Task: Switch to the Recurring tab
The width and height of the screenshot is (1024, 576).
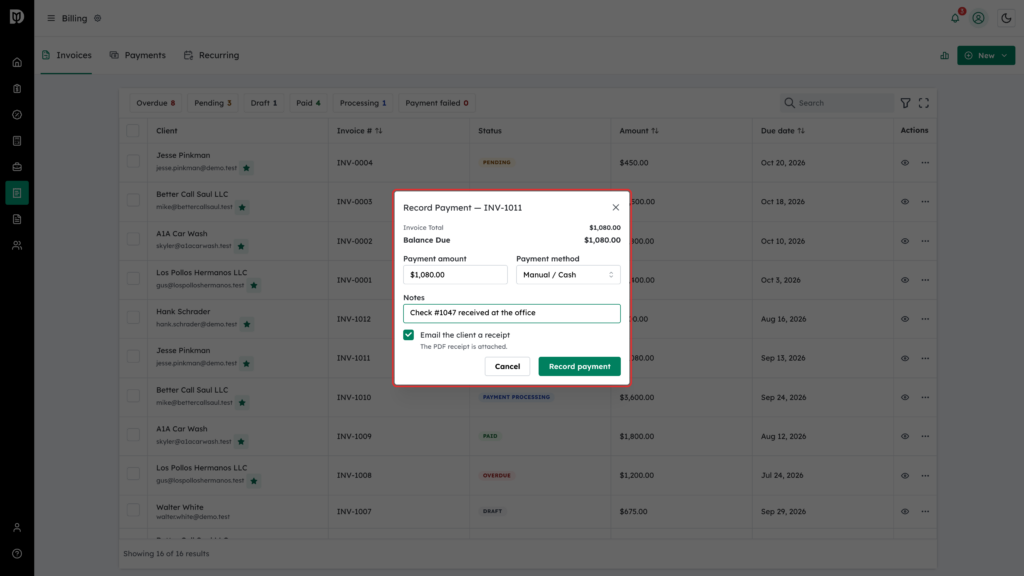Action: coord(212,56)
